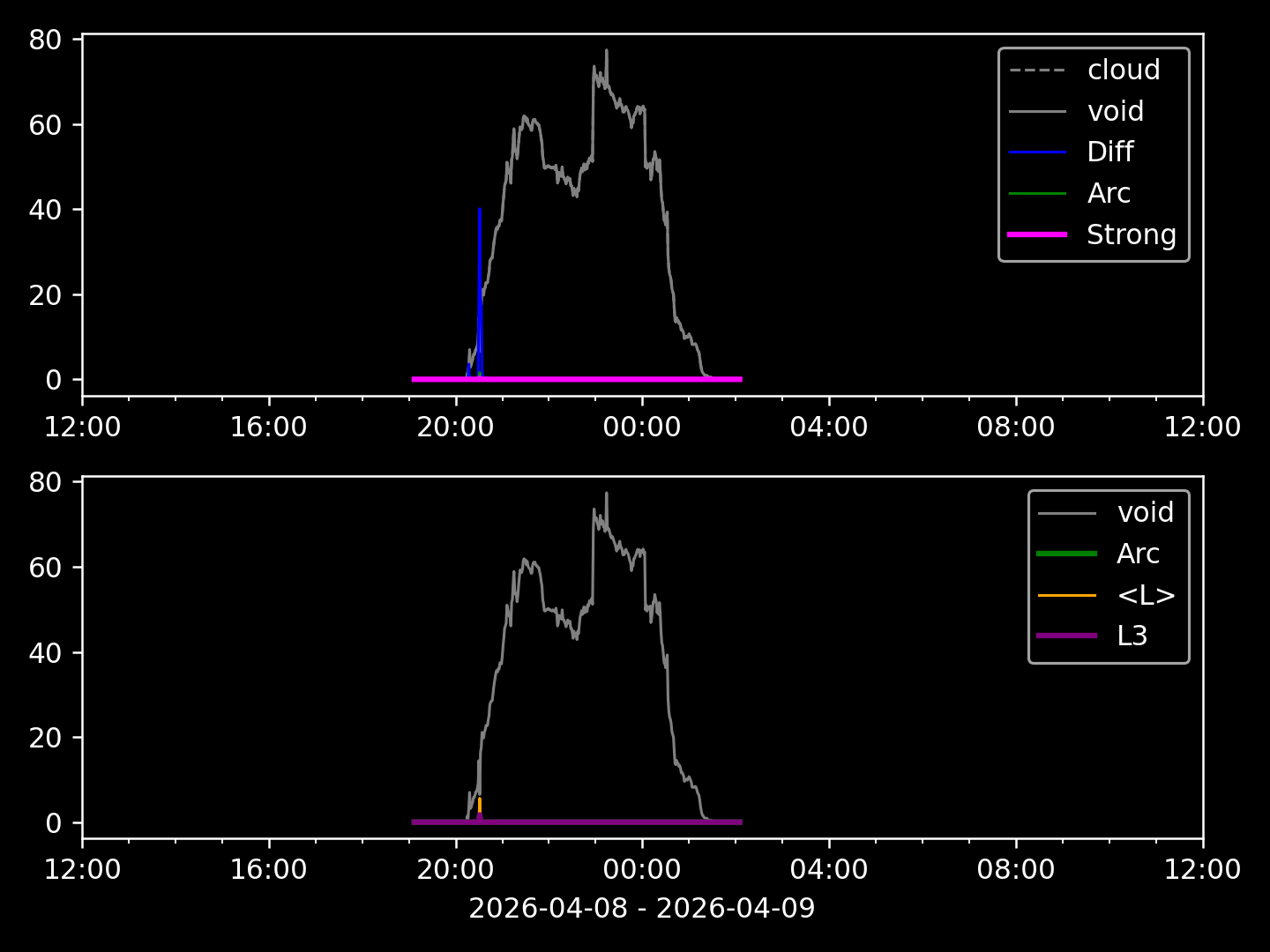1270x952 pixels.
Task: Click the 80 y-axis label on top chart
Action: click(x=44, y=40)
